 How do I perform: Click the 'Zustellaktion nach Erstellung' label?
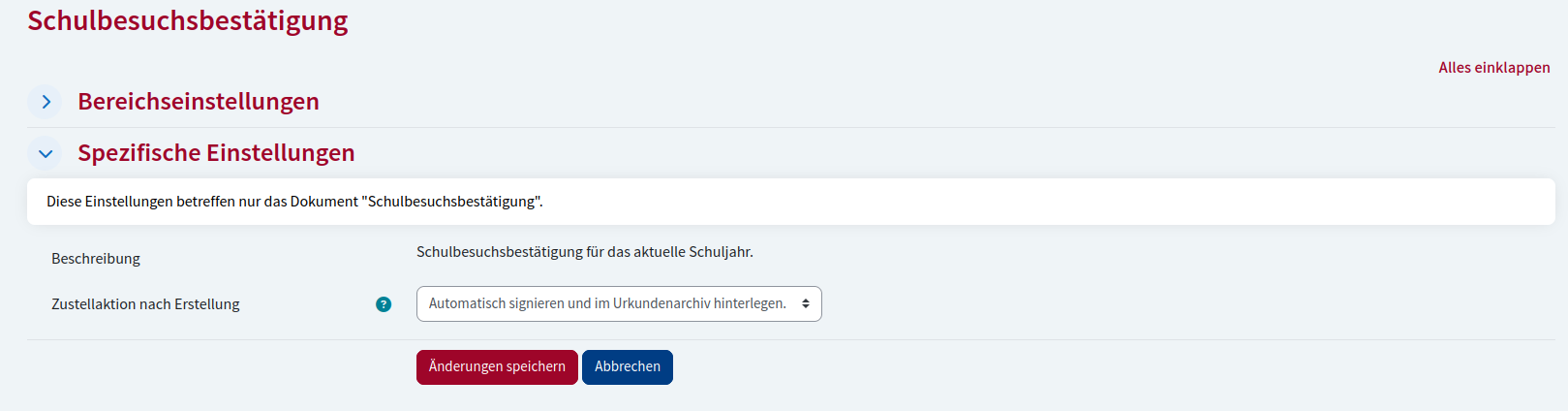coord(145,304)
